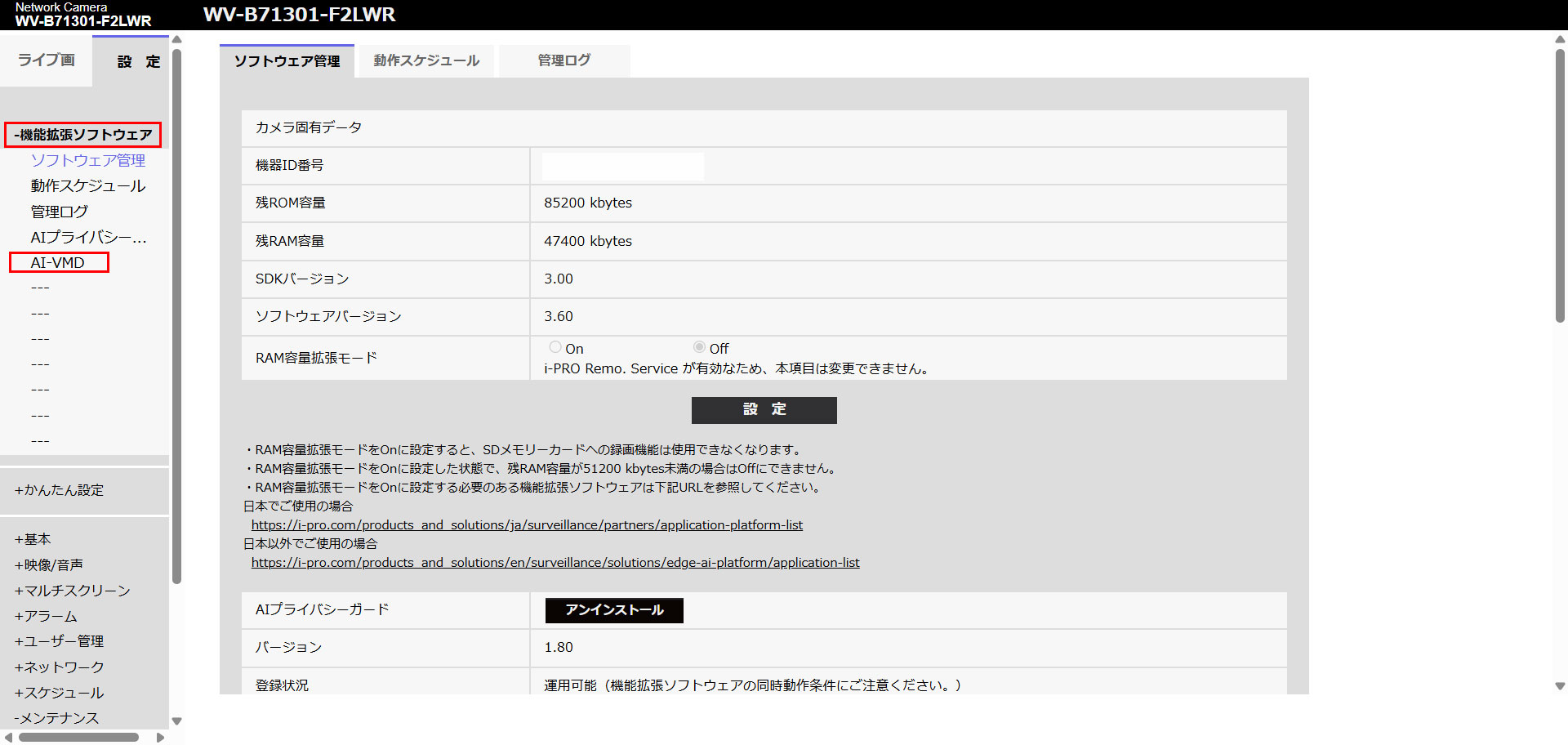Screen dimensions: 1568x745
Task: Click sidebar horizontal scroll left arrow
Action: (8, 738)
